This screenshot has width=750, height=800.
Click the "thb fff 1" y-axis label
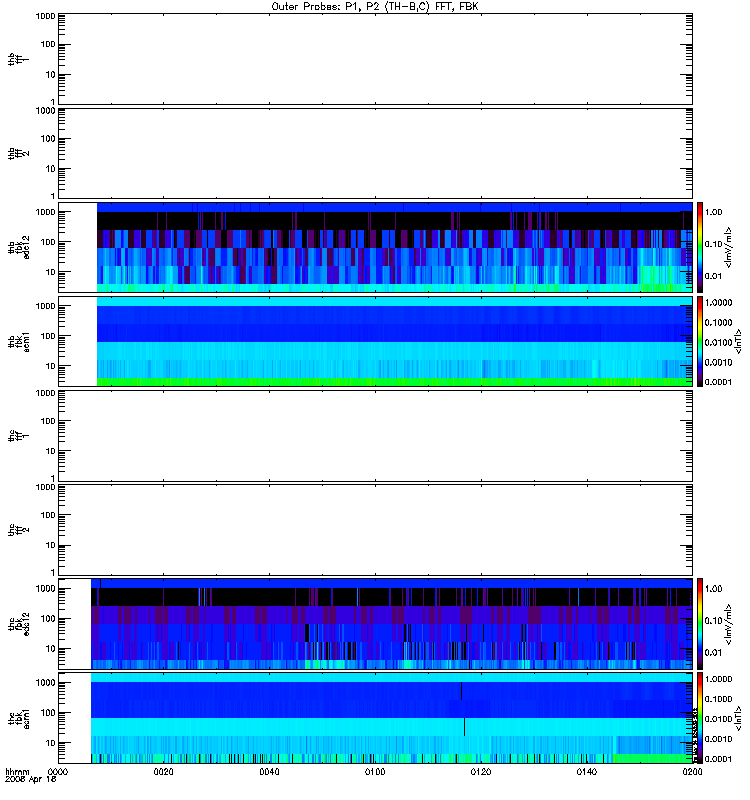(x=18, y=60)
